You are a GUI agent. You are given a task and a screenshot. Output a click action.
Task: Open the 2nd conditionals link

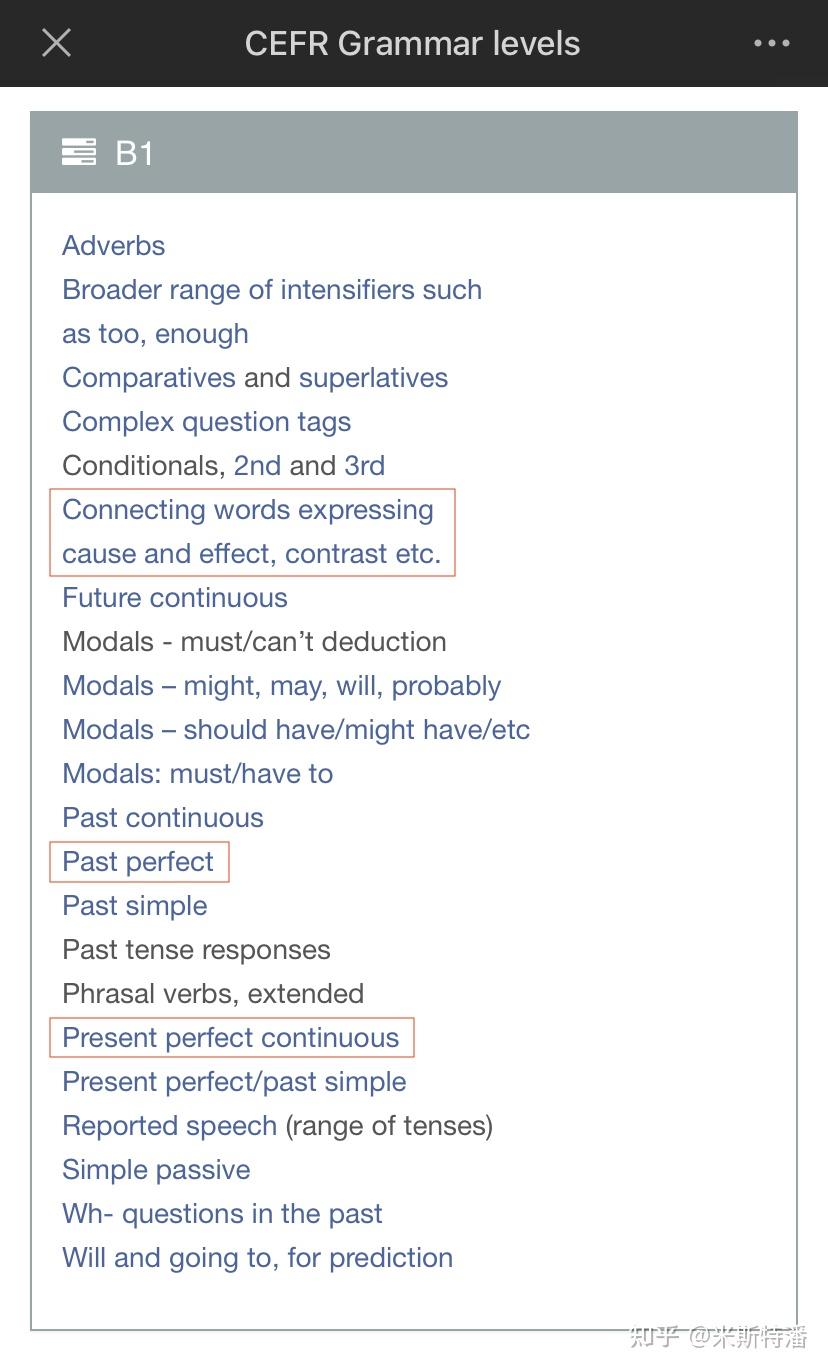[257, 466]
